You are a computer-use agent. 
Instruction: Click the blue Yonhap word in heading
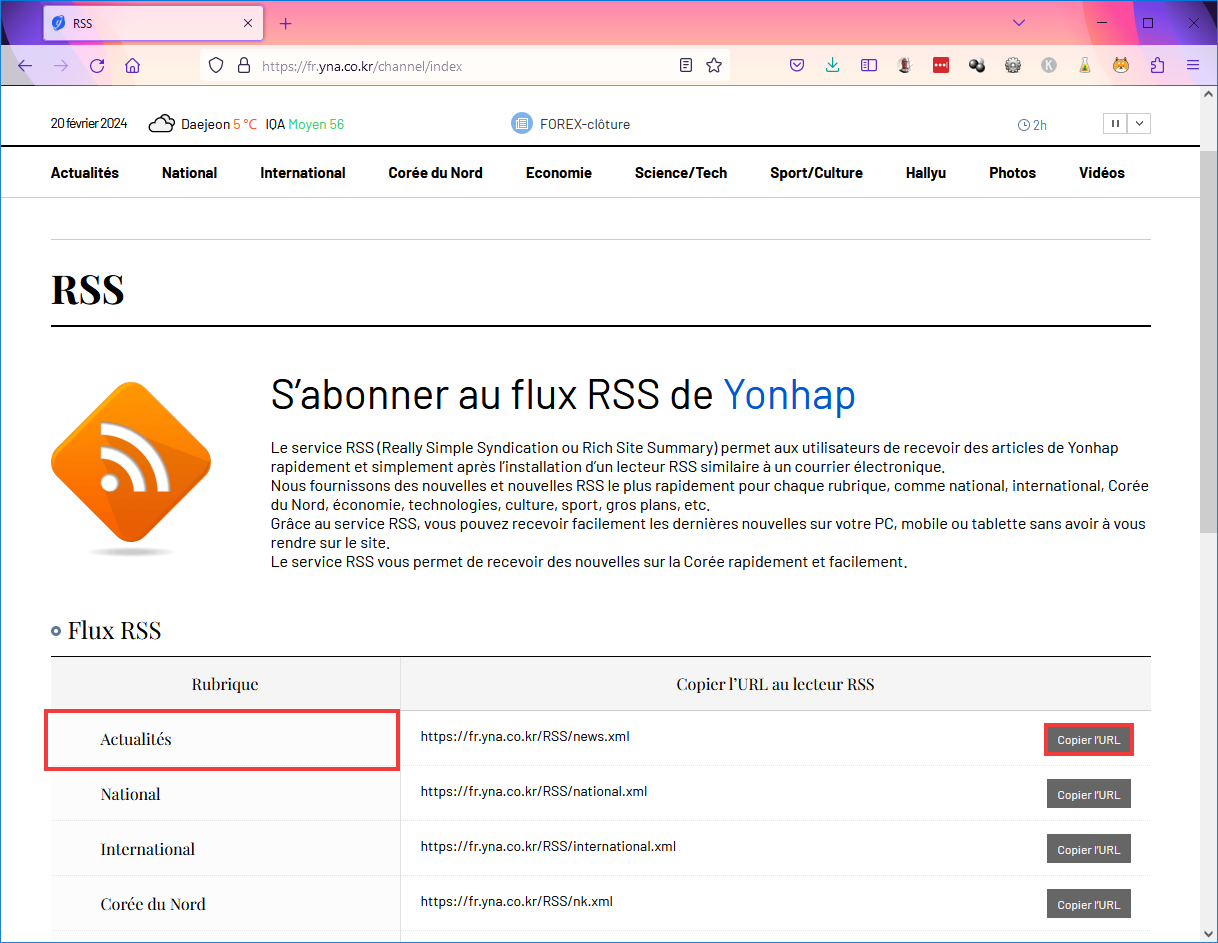(789, 396)
